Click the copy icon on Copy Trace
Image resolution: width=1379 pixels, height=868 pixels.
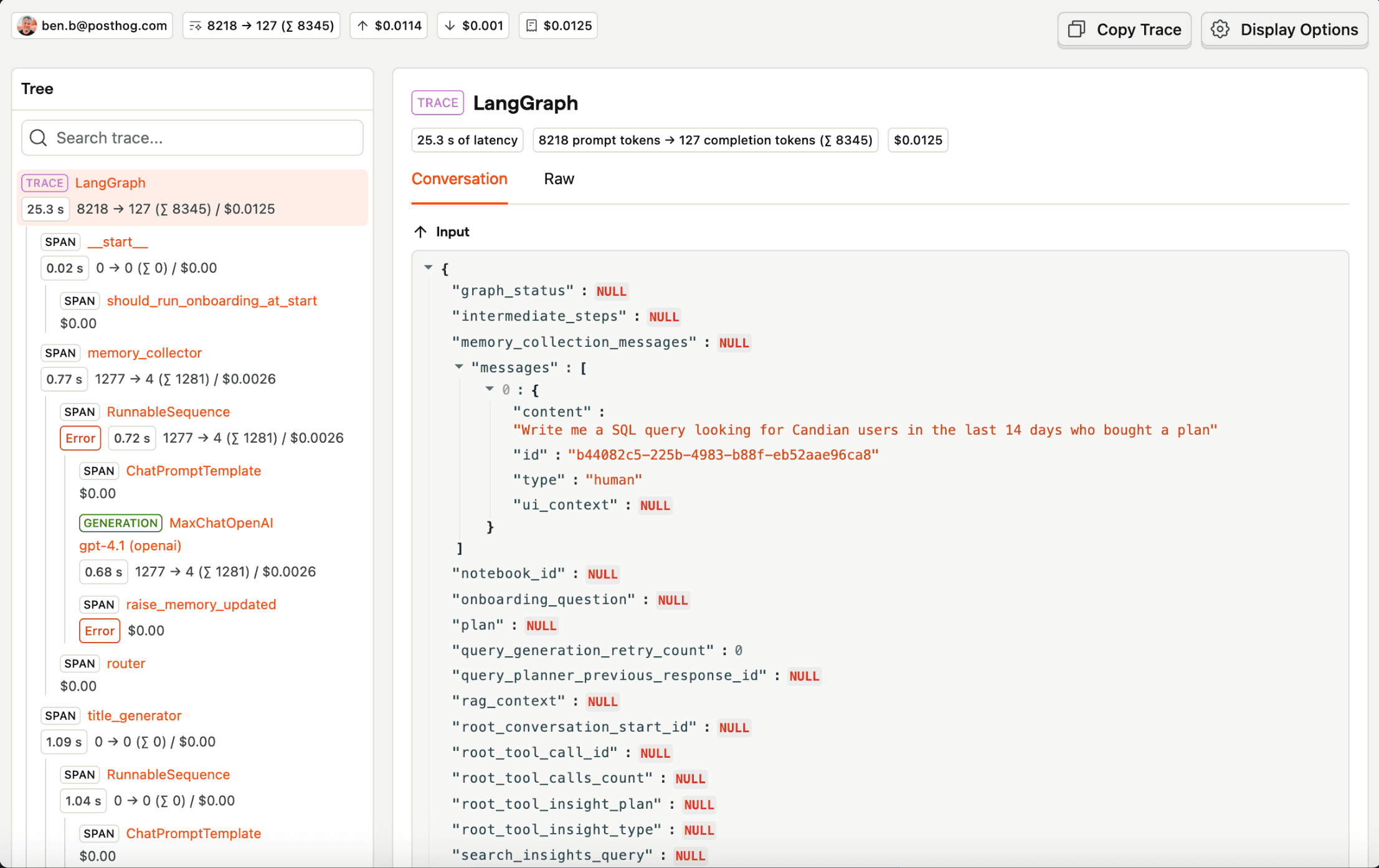(1077, 30)
